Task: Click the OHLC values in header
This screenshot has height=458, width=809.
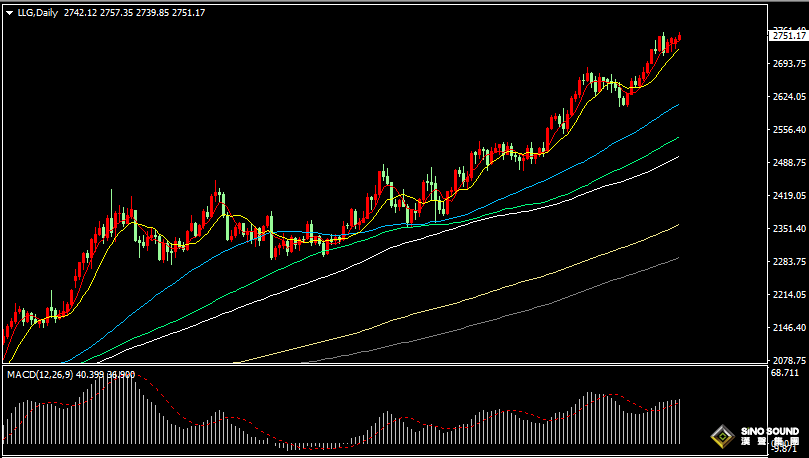Action: 134,13
